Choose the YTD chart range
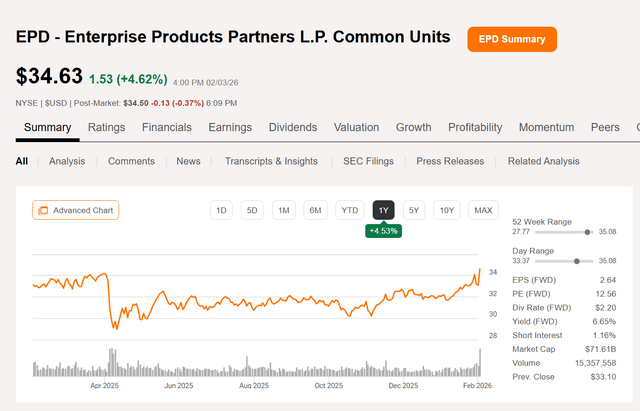Image resolution: width=640 pixels, height=411 pixels. tap(349, 210)
